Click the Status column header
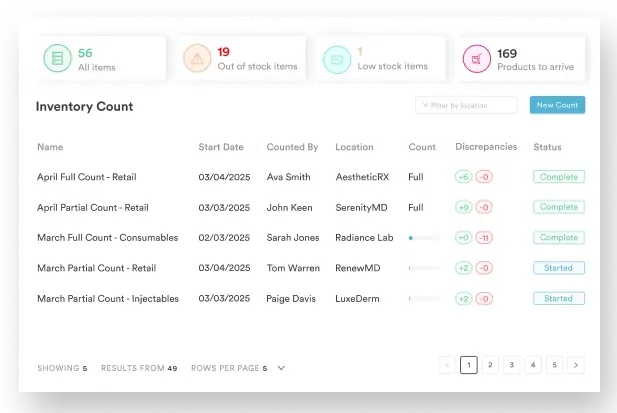The width and height of the screenshot is (617, 413). coord(547,147)
